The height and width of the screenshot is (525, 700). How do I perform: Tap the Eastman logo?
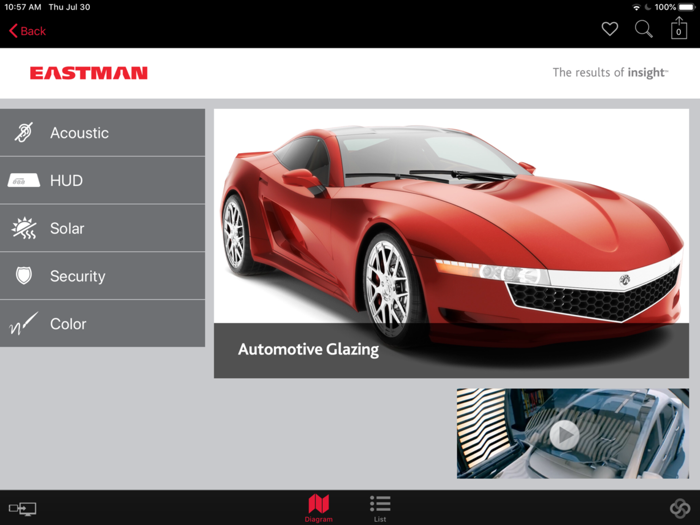(89, 73)
